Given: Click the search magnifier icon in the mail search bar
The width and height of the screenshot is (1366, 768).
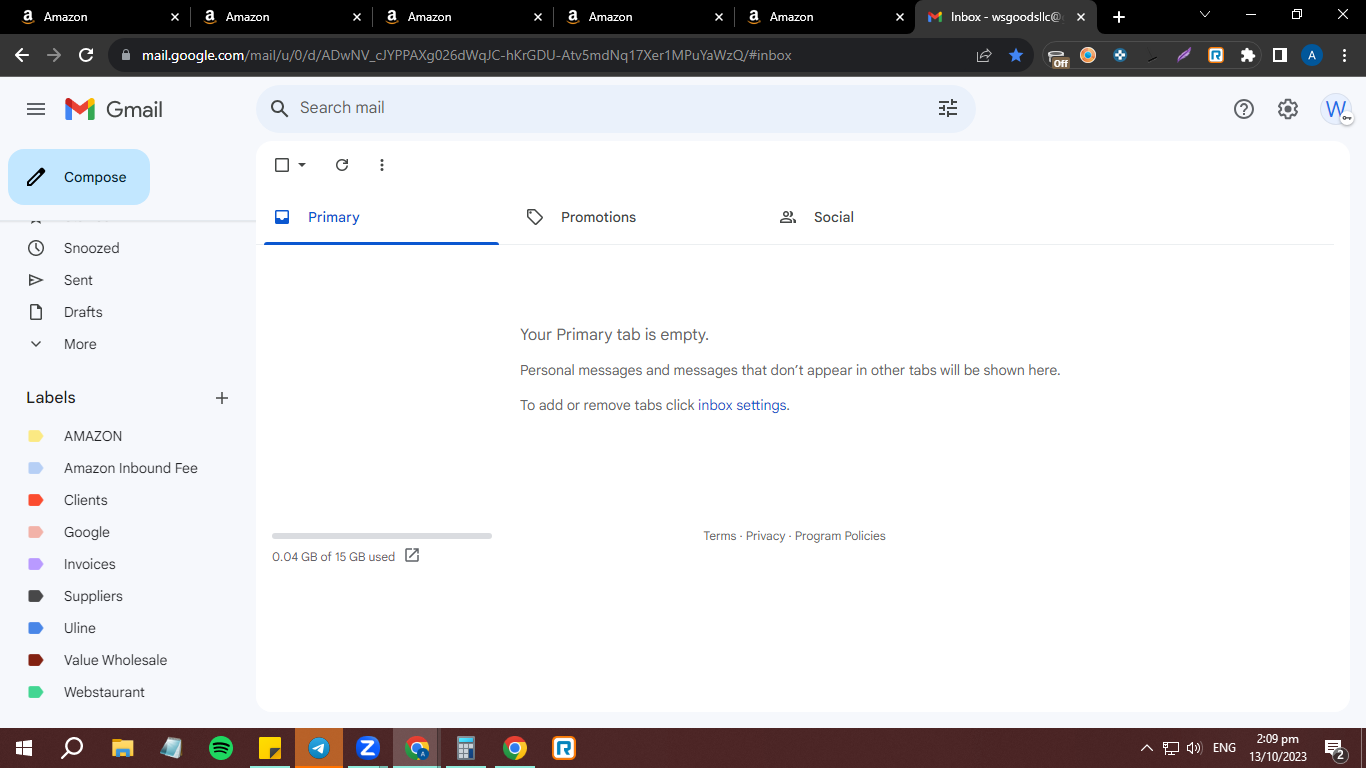Looking at the screenshot, I should [x=280, y=108].
